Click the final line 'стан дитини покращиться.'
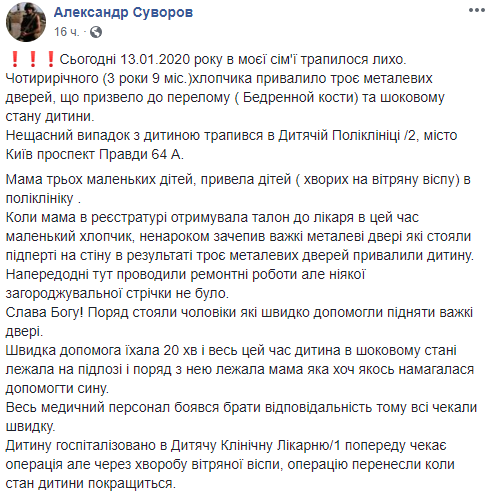The height and width of the screenshot is (500, 492). click(90, 484)
